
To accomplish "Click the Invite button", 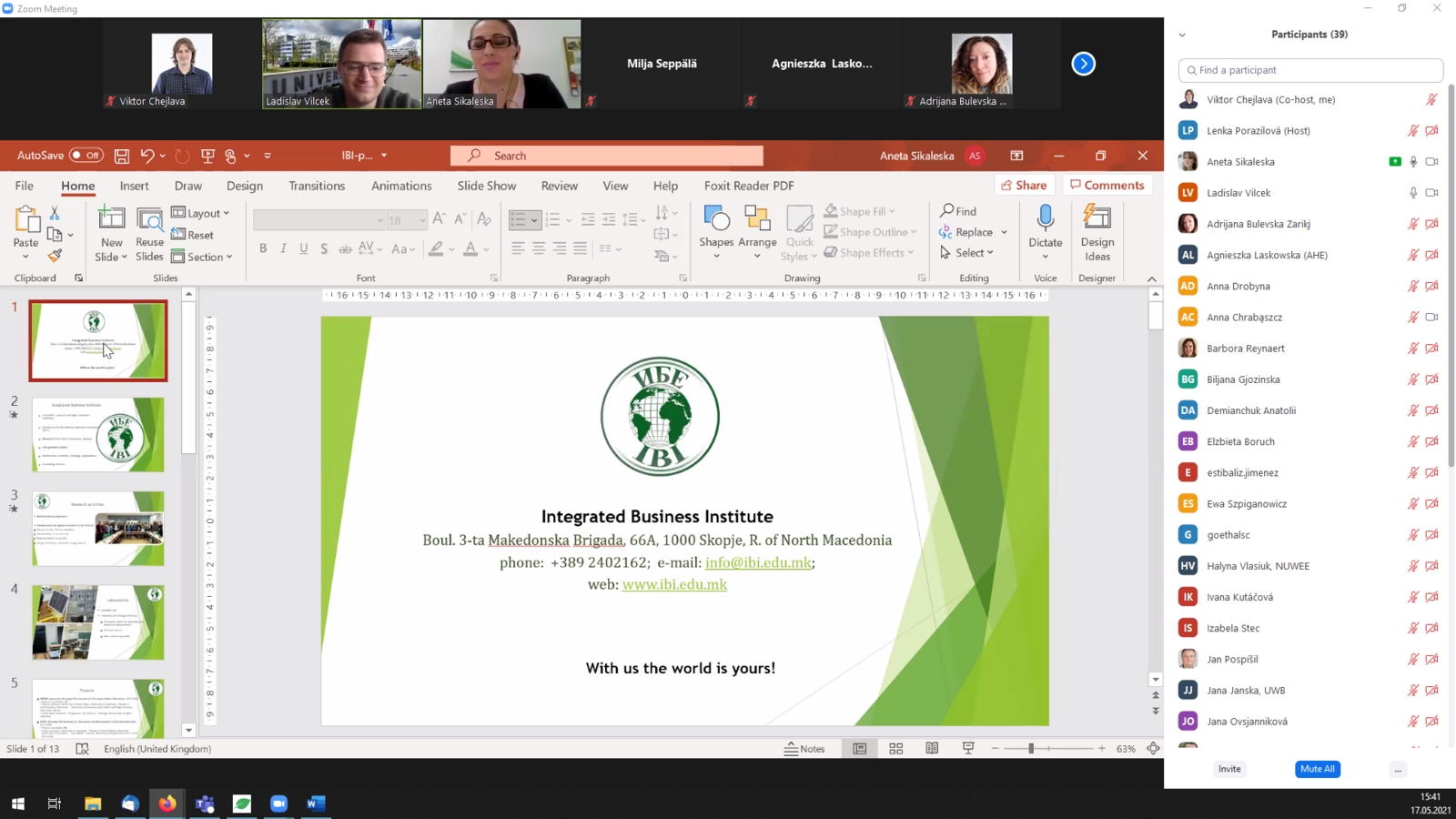I will pyautogui.click(x=1229, y=769).
